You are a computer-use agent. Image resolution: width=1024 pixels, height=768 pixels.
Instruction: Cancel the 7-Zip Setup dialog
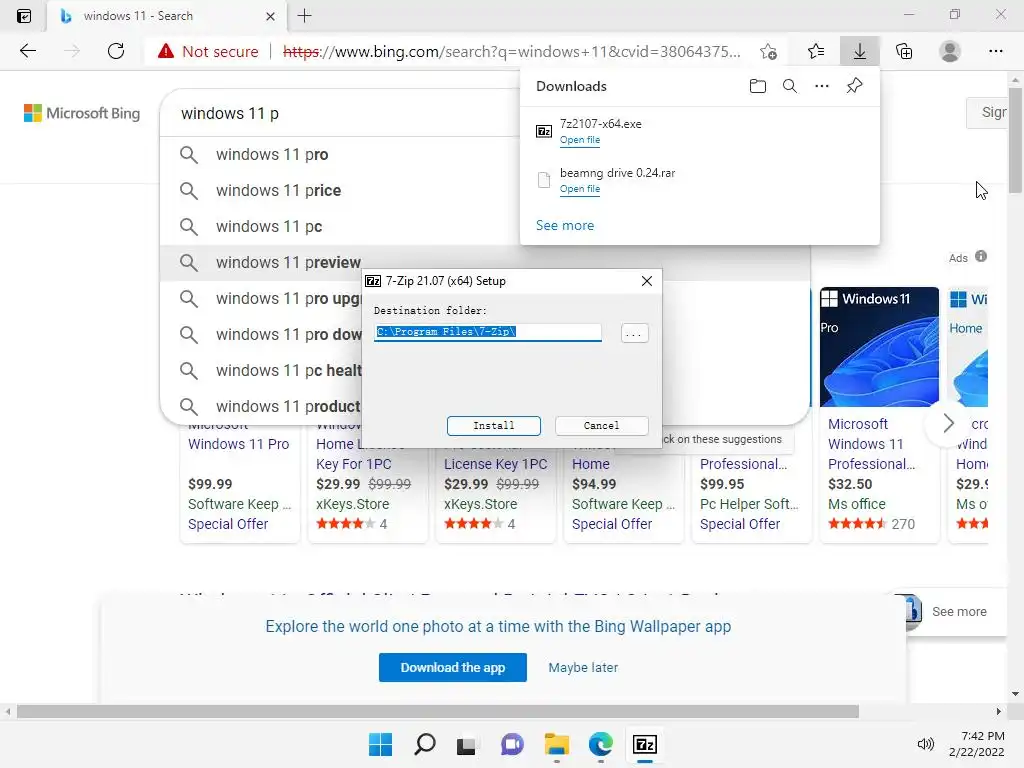(601, 426)
